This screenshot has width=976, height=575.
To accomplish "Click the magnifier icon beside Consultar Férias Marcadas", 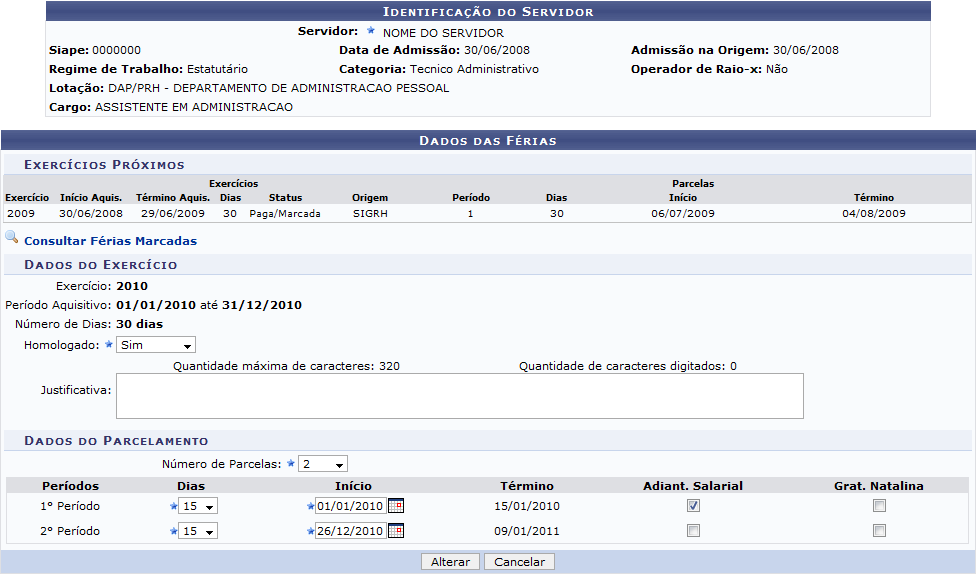I will pos(11,238).
